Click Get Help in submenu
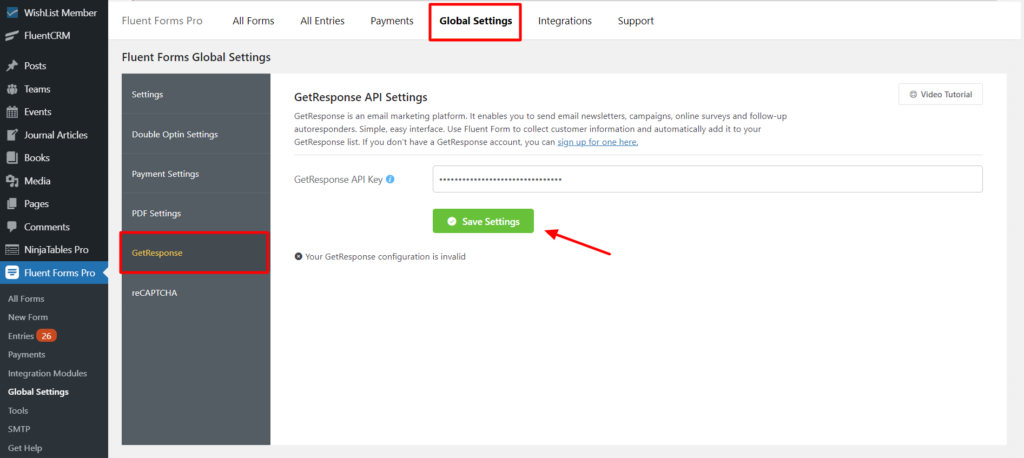 pos(25,448)
